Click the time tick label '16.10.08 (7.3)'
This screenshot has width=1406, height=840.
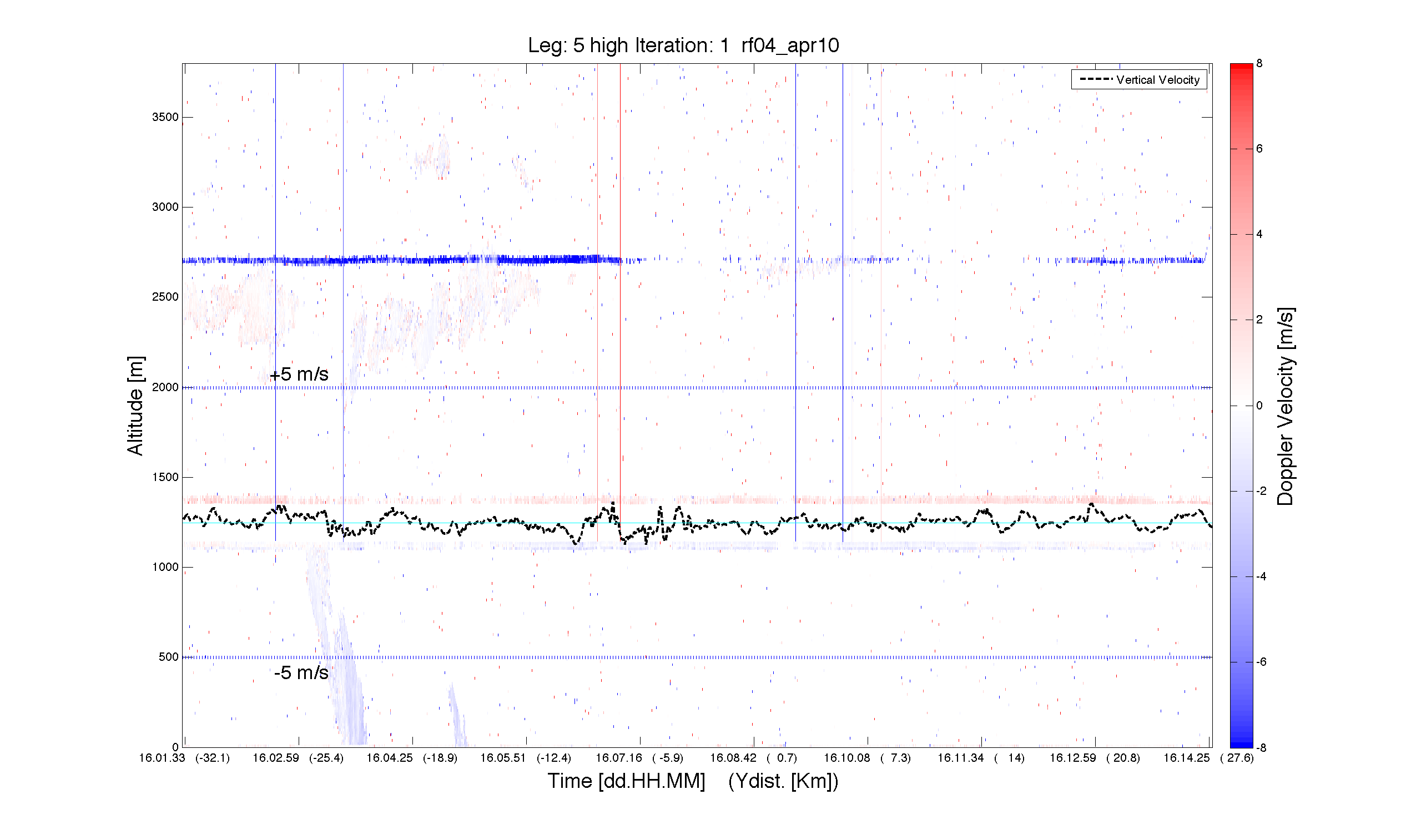tap(868, 758)
